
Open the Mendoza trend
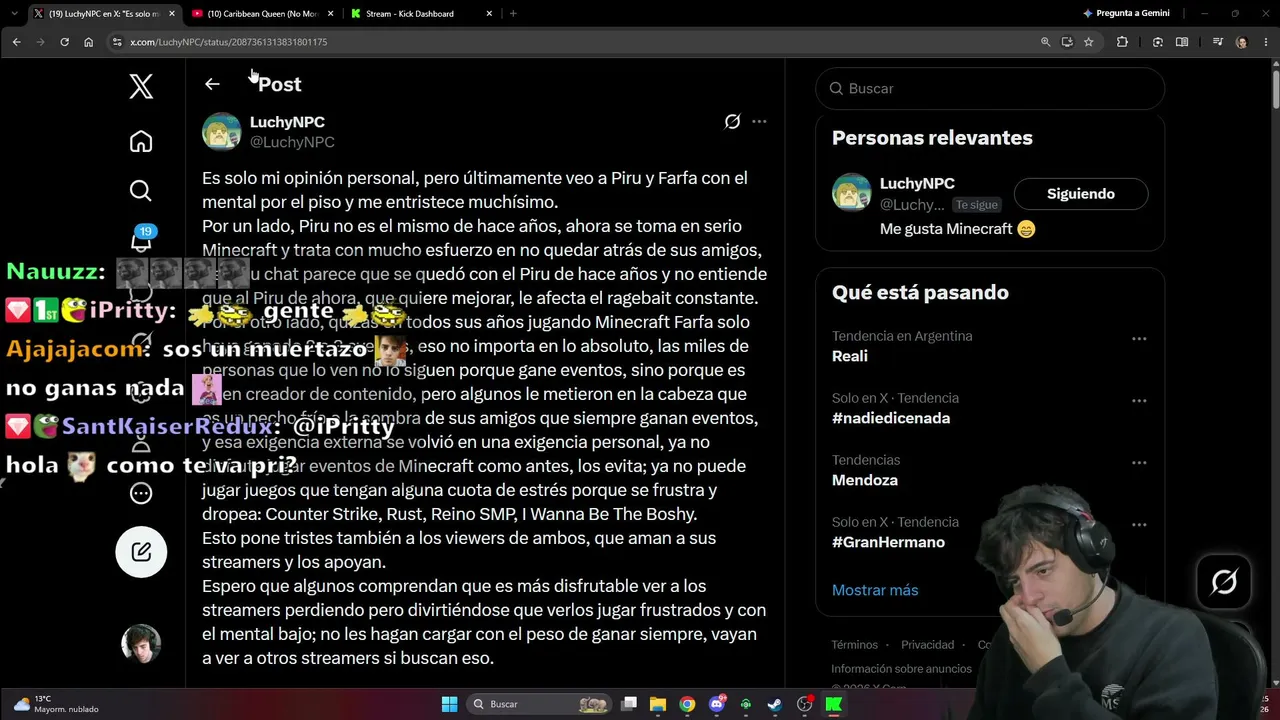click(865, 480)
